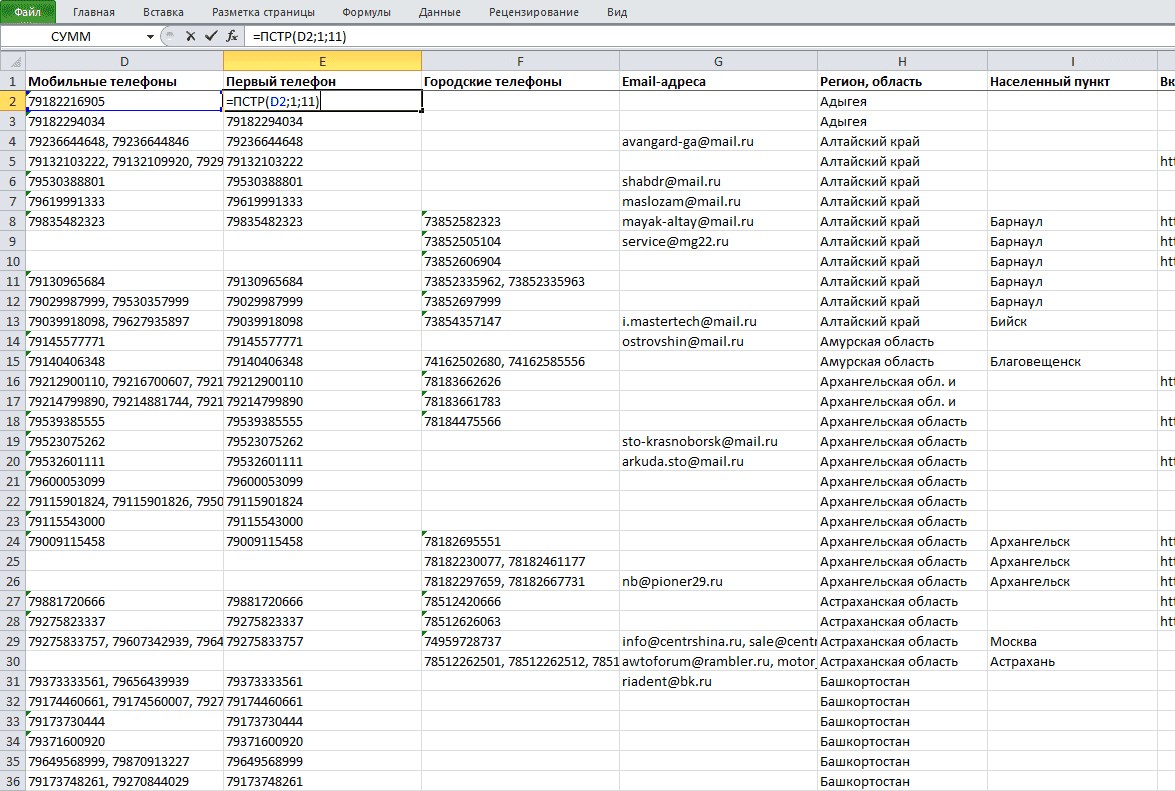Image resolution: width=1175 pixels, height=791 pixels.
Task: Open the Вид ribbon tab
Action: pyautogui.click(x=617, y=12)
